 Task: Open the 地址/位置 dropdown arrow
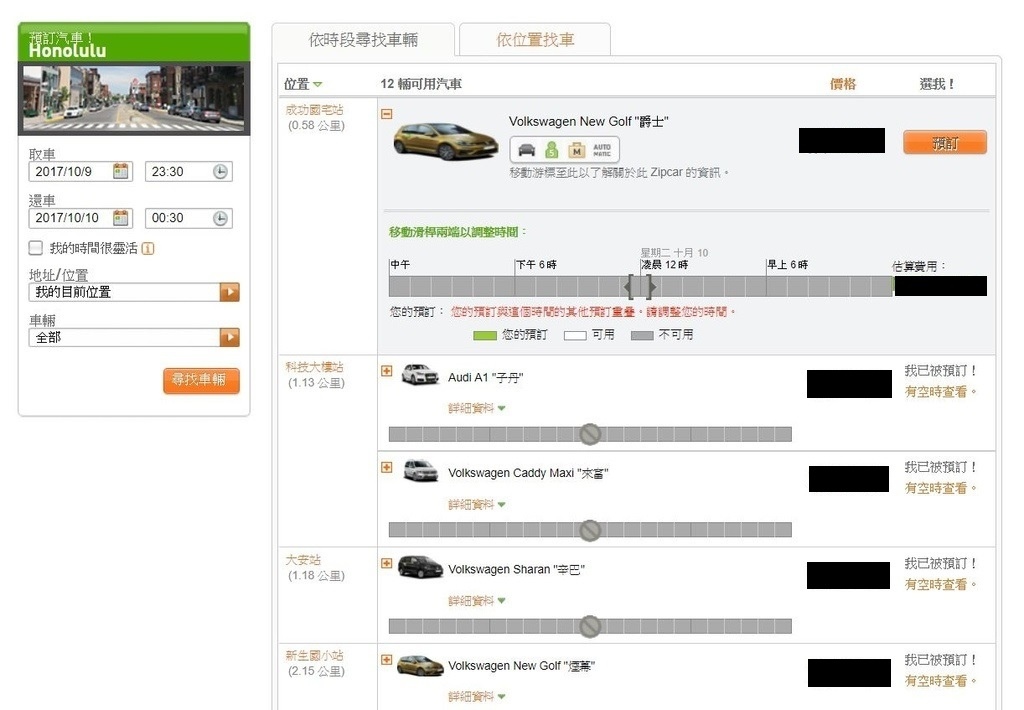[229, 292]
